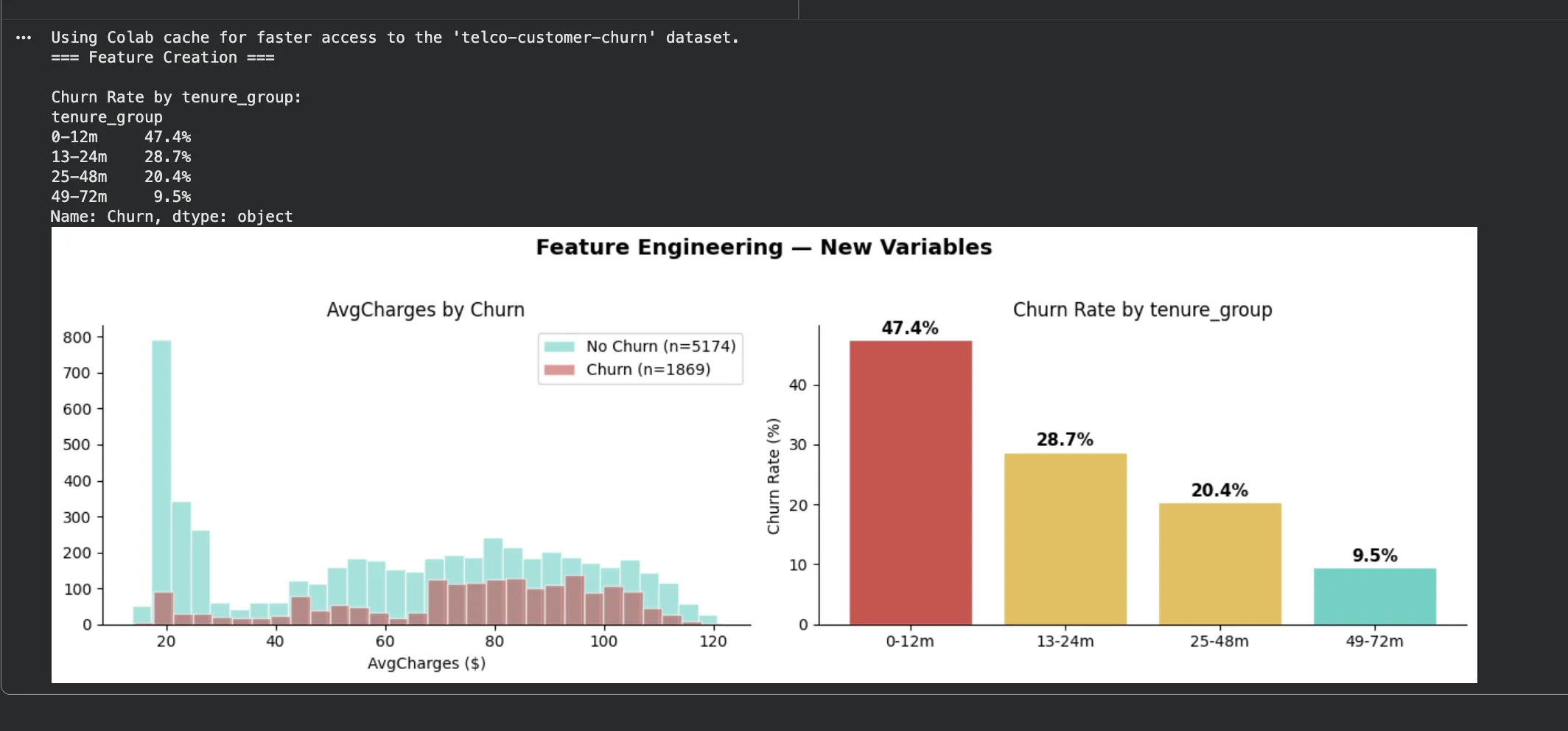The image size is (1568, 731).
Task: Click the teal No Churn legend swatch
Action: 559,346
